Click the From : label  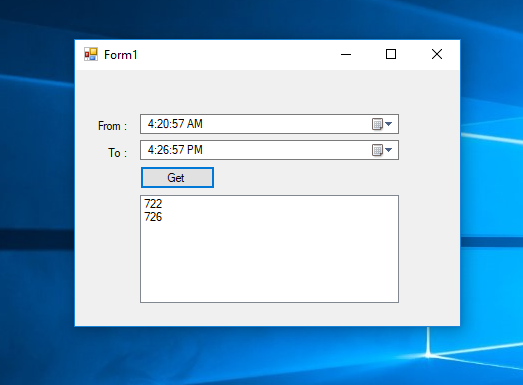pyautogui.click(x=112, y=126)
